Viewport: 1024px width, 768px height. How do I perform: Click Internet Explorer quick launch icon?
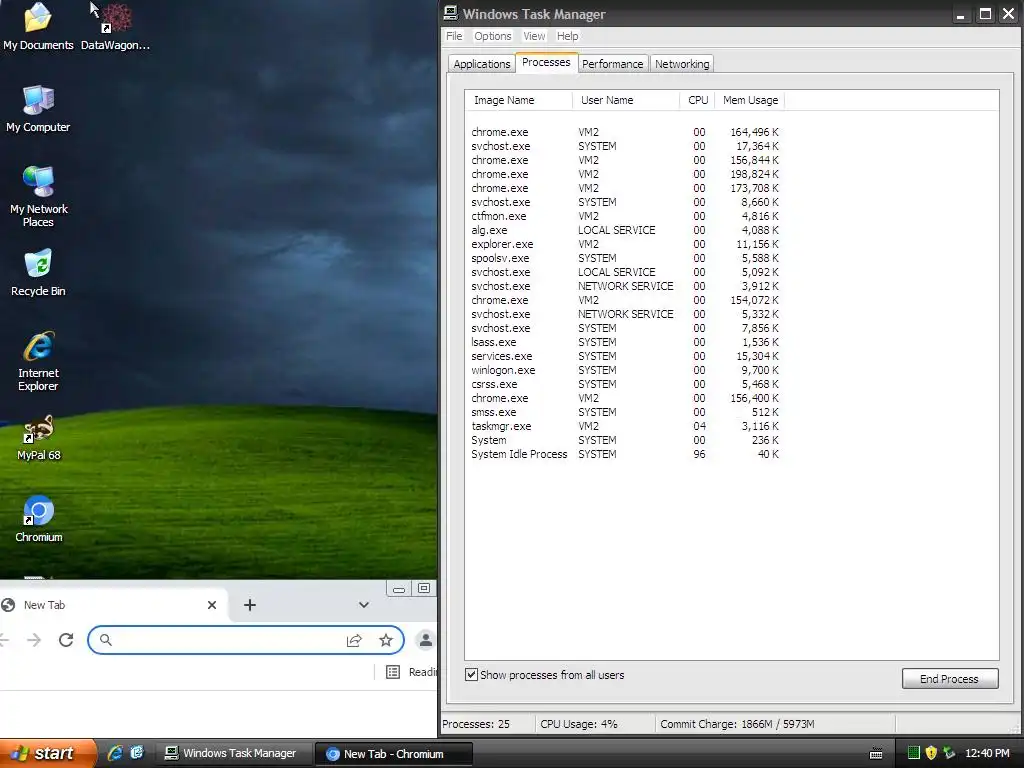click(115, 753)
